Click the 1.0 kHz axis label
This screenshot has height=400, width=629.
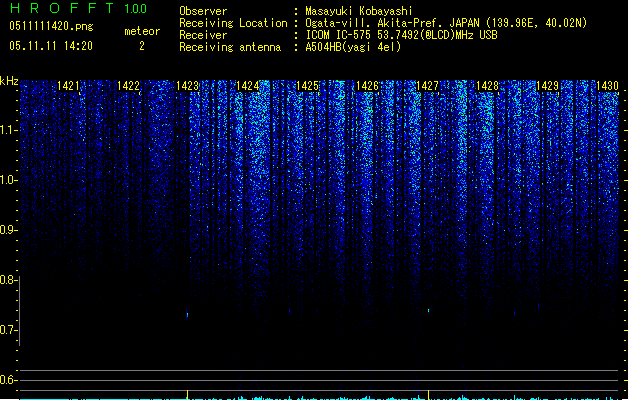8,180
